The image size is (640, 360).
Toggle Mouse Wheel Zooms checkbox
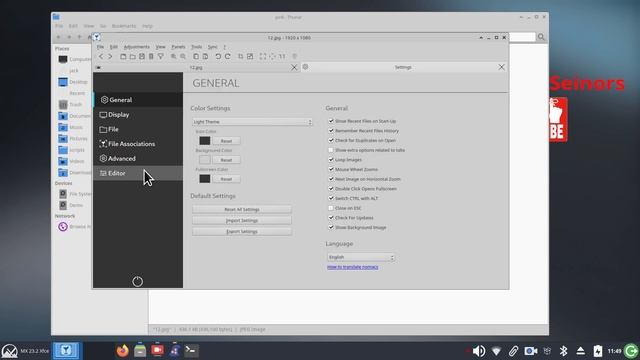pos(331,169)
